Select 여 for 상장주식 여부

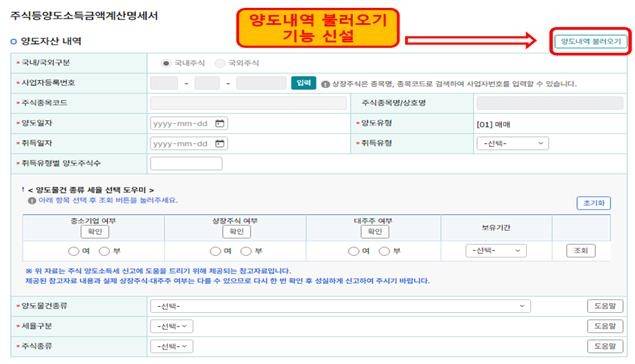pyautogui.click(x=215, y=251)
